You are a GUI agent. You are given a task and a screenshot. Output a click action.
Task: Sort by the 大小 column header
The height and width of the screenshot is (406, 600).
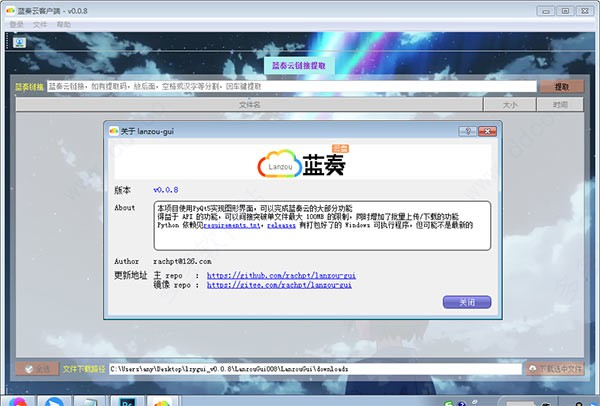(510, 104)
